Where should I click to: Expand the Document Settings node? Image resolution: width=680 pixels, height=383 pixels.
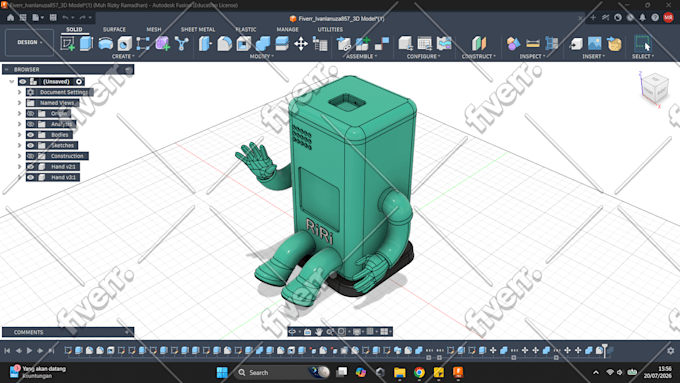[20, 92]
